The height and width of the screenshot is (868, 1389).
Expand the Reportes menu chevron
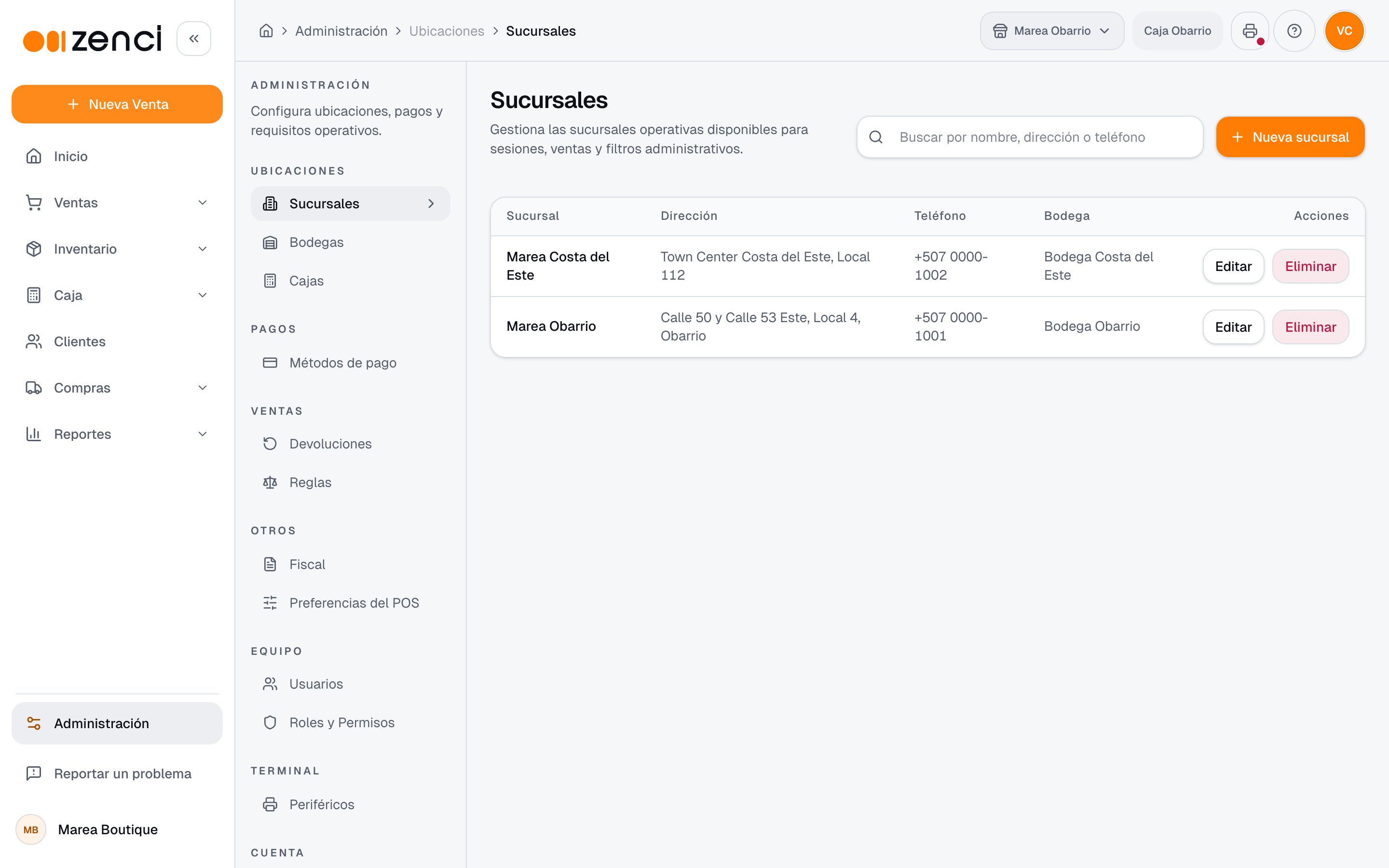[x=203, y=434]
